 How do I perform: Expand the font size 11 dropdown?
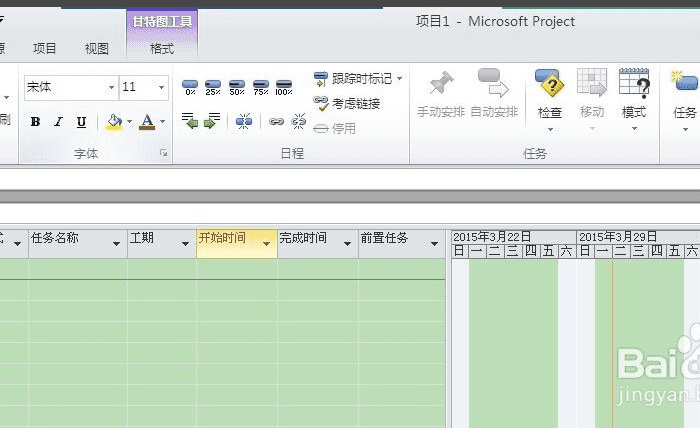coord(160,88)
